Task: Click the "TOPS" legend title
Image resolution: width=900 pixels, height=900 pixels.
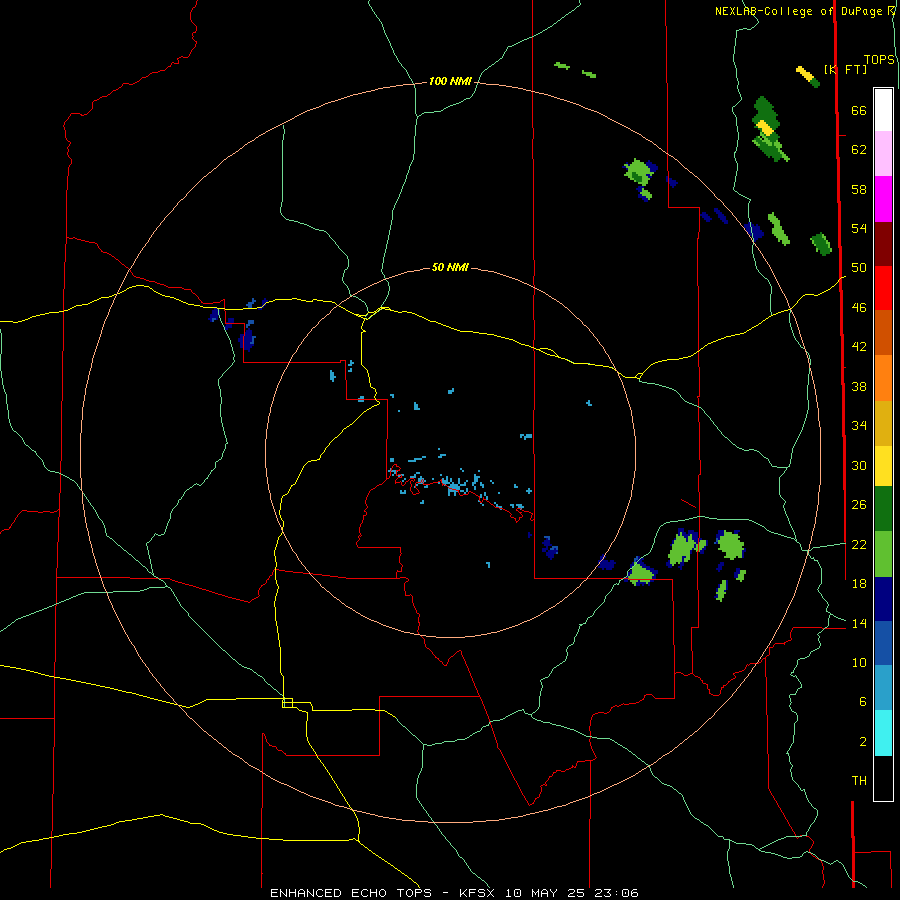Action: 879,60
